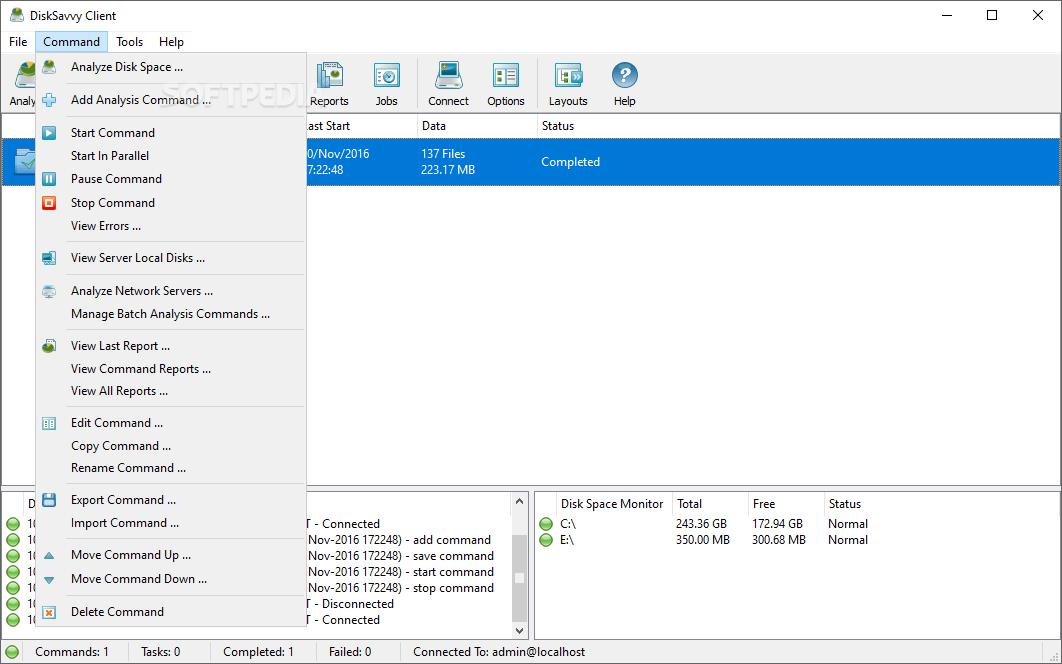The height and width of the screenshot is (664, 1062).
Task: Click the Add Analysis Command plus icon
Action: 49,100
